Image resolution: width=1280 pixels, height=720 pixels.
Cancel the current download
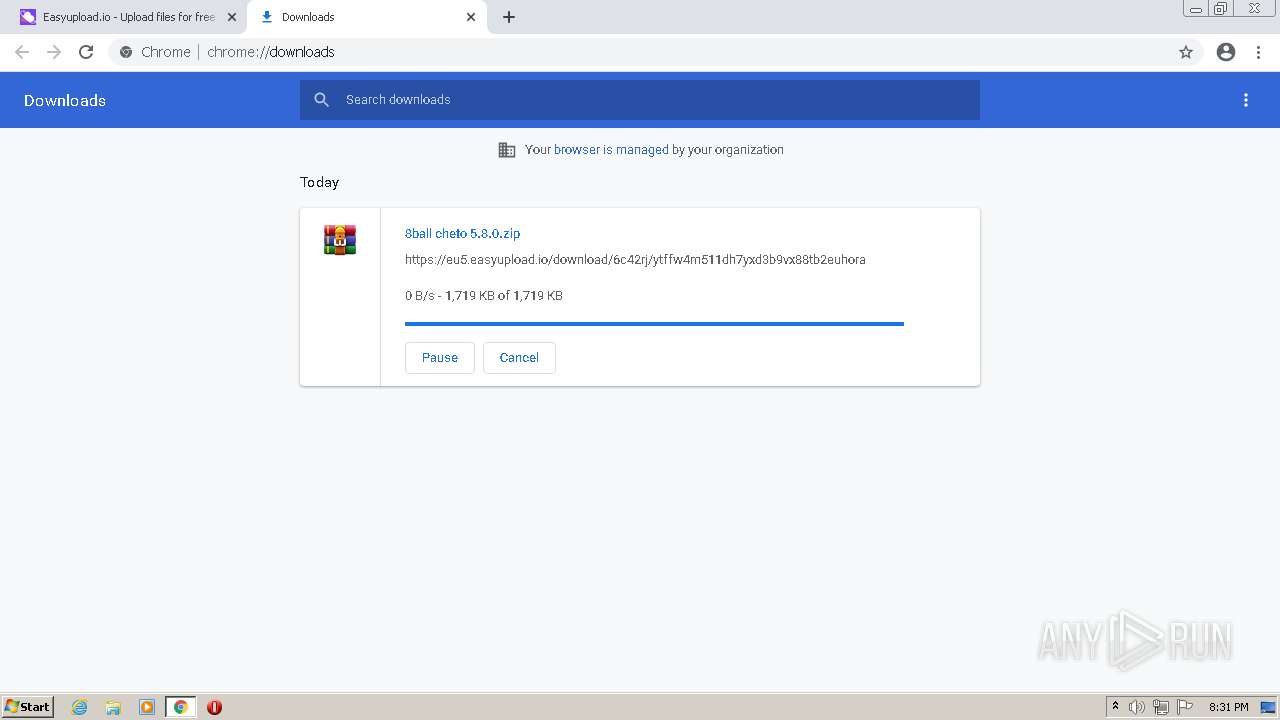[x=519, y=358]
